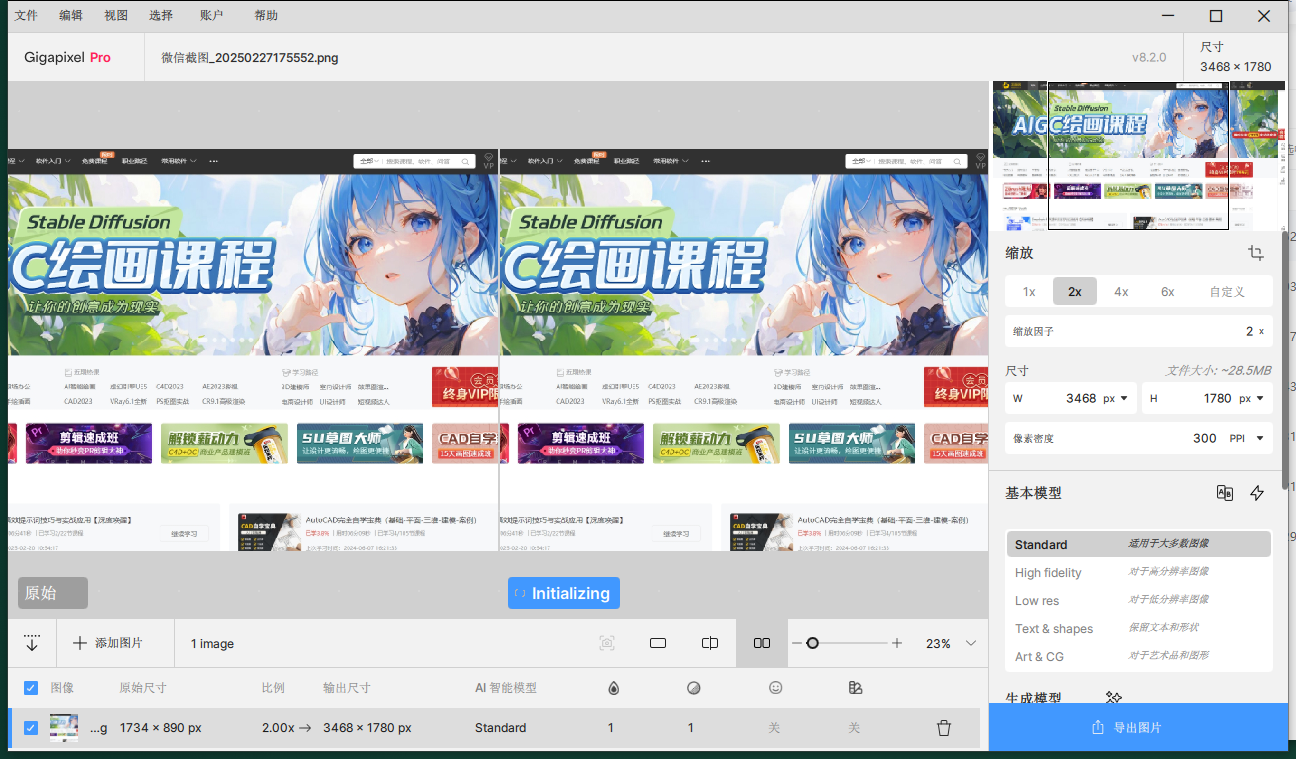Click the 添加图片 add image button

point(108,643)
